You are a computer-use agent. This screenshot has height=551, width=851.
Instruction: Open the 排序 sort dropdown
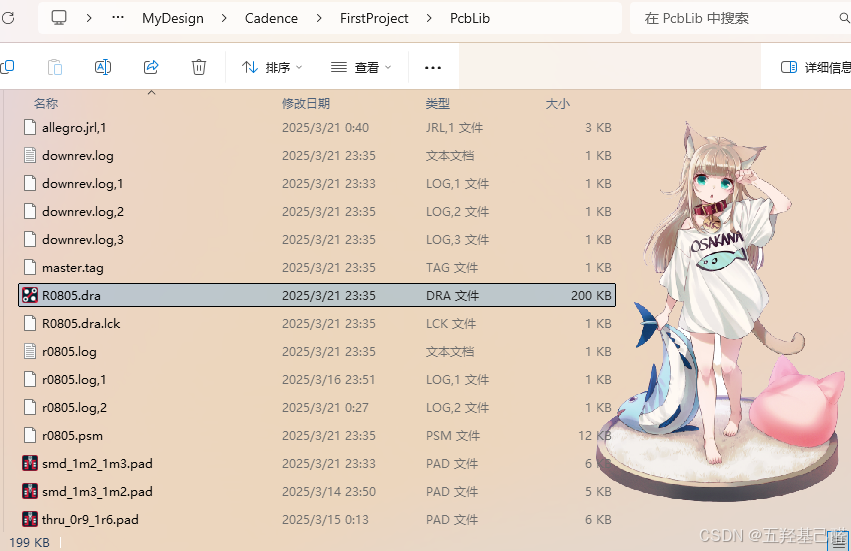(x=272, y=67)
